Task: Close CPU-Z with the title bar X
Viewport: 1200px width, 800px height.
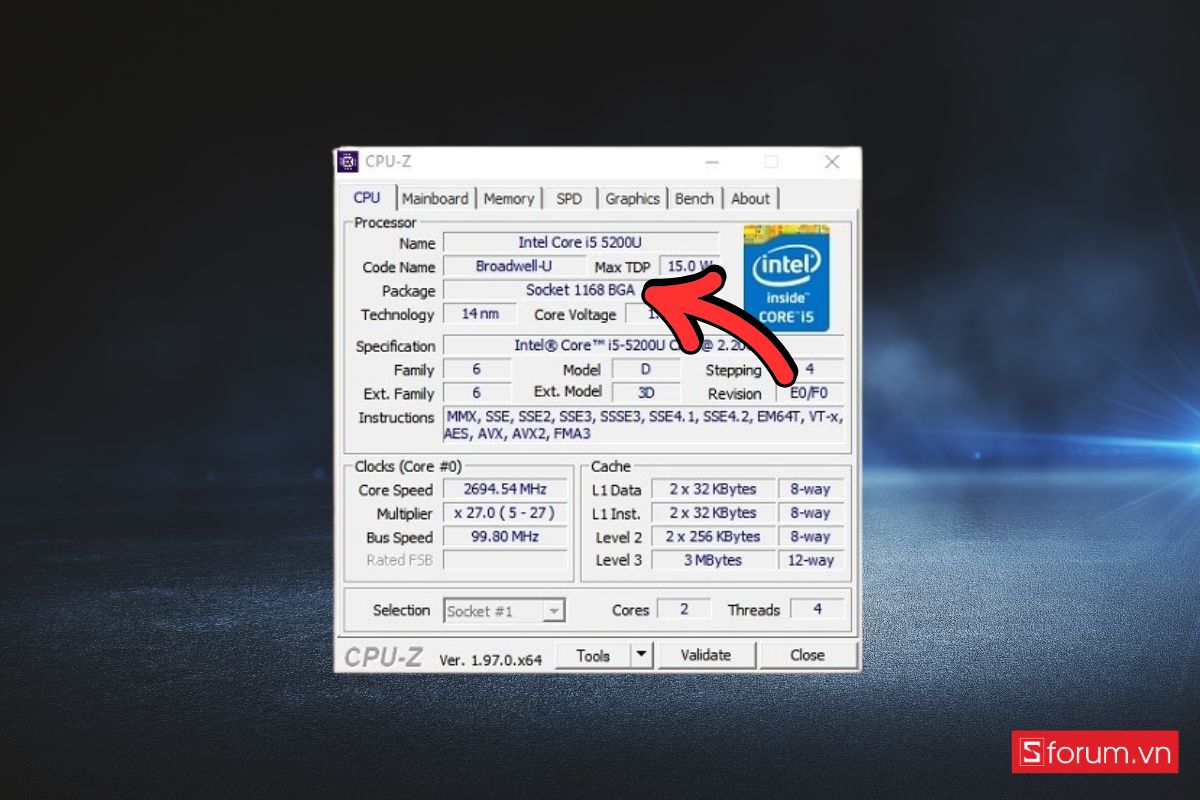Action: click(832, 162)
